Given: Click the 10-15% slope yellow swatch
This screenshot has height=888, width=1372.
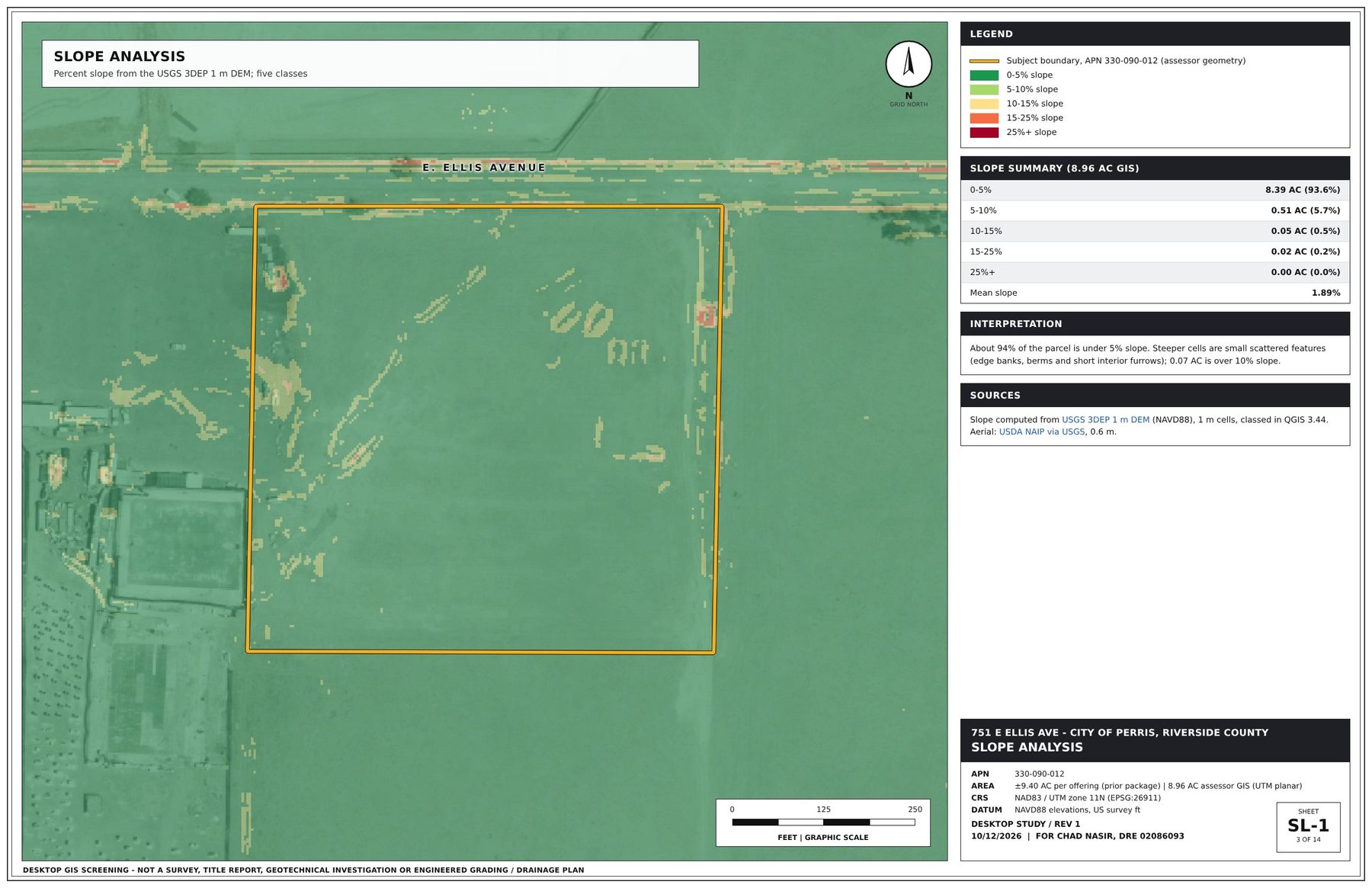Looking at the screenshot, I should (983, 104).
